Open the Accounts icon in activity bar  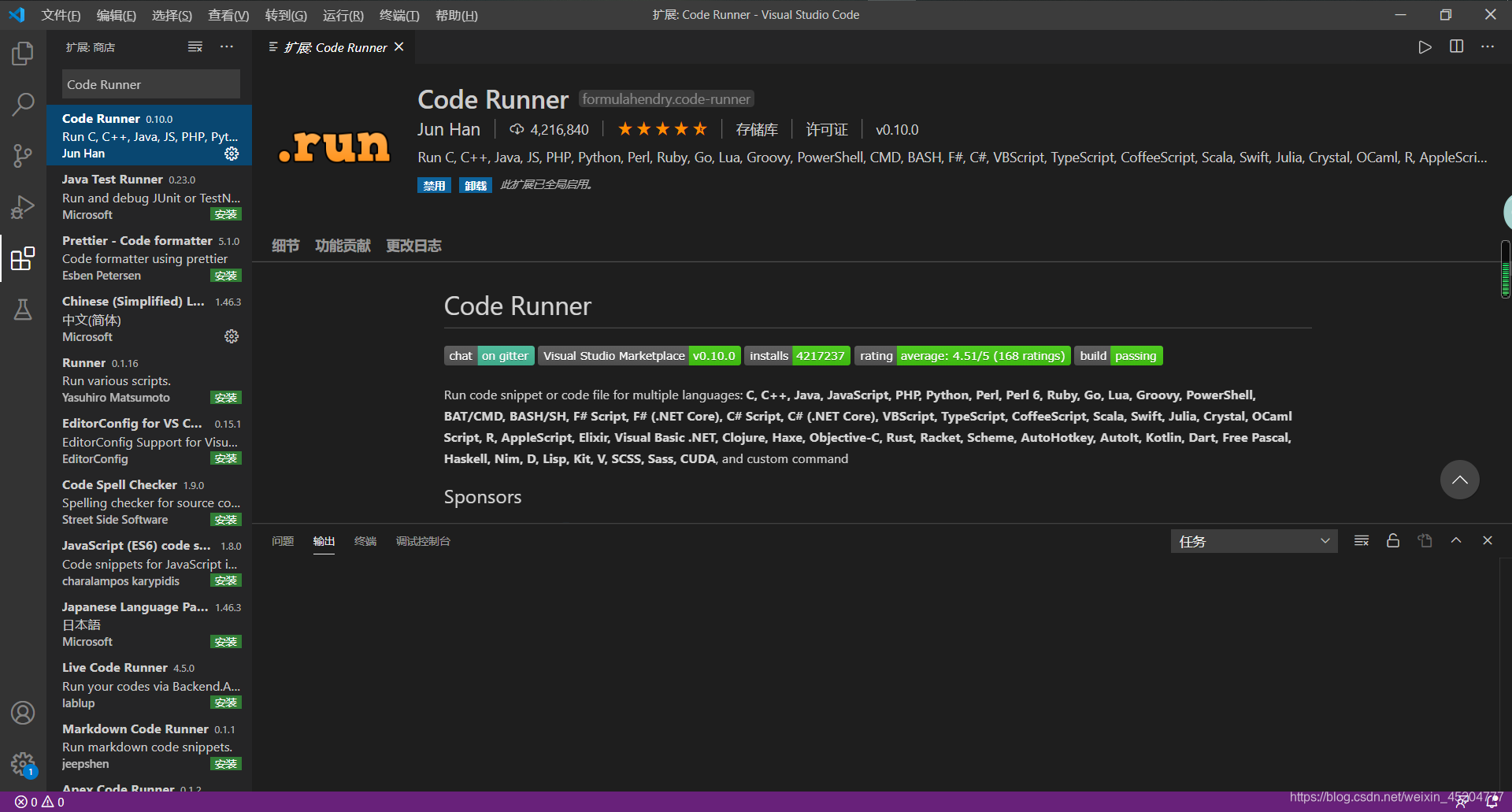tap(23, 713)
